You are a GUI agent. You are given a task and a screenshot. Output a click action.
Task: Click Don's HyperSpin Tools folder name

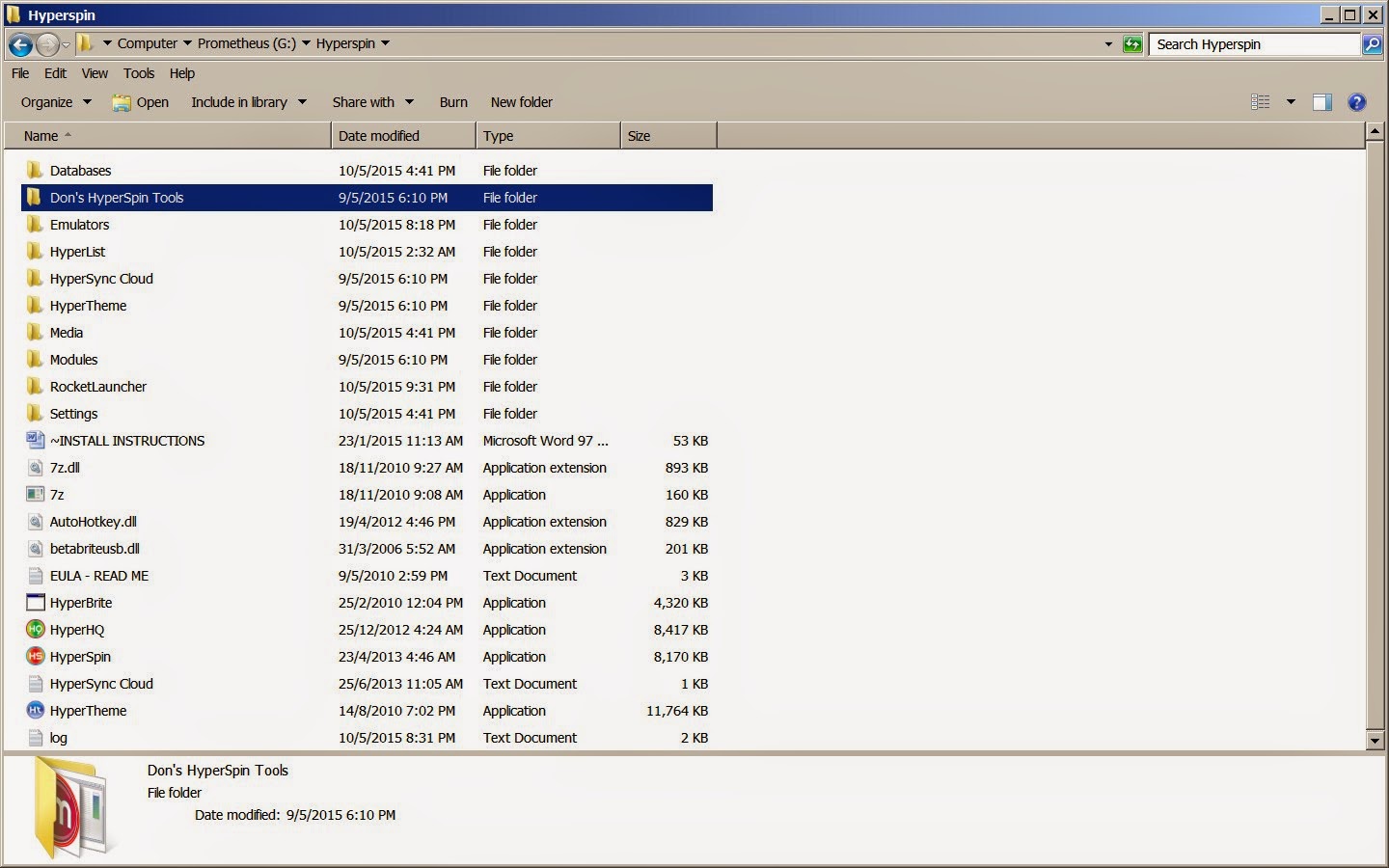point(117,198)
